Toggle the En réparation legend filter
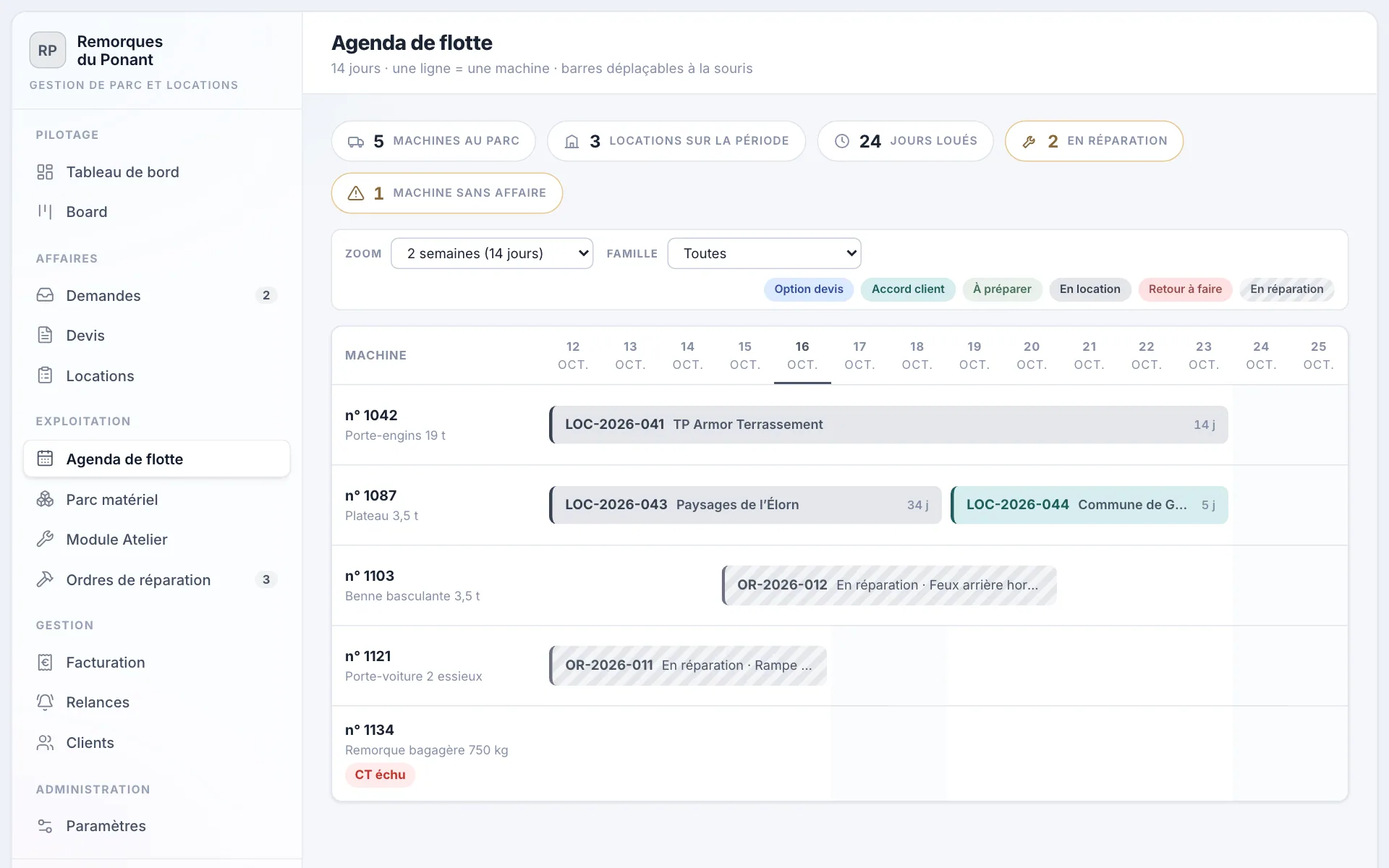This screenshot has height=868, width=1389. coord(1287,289)
